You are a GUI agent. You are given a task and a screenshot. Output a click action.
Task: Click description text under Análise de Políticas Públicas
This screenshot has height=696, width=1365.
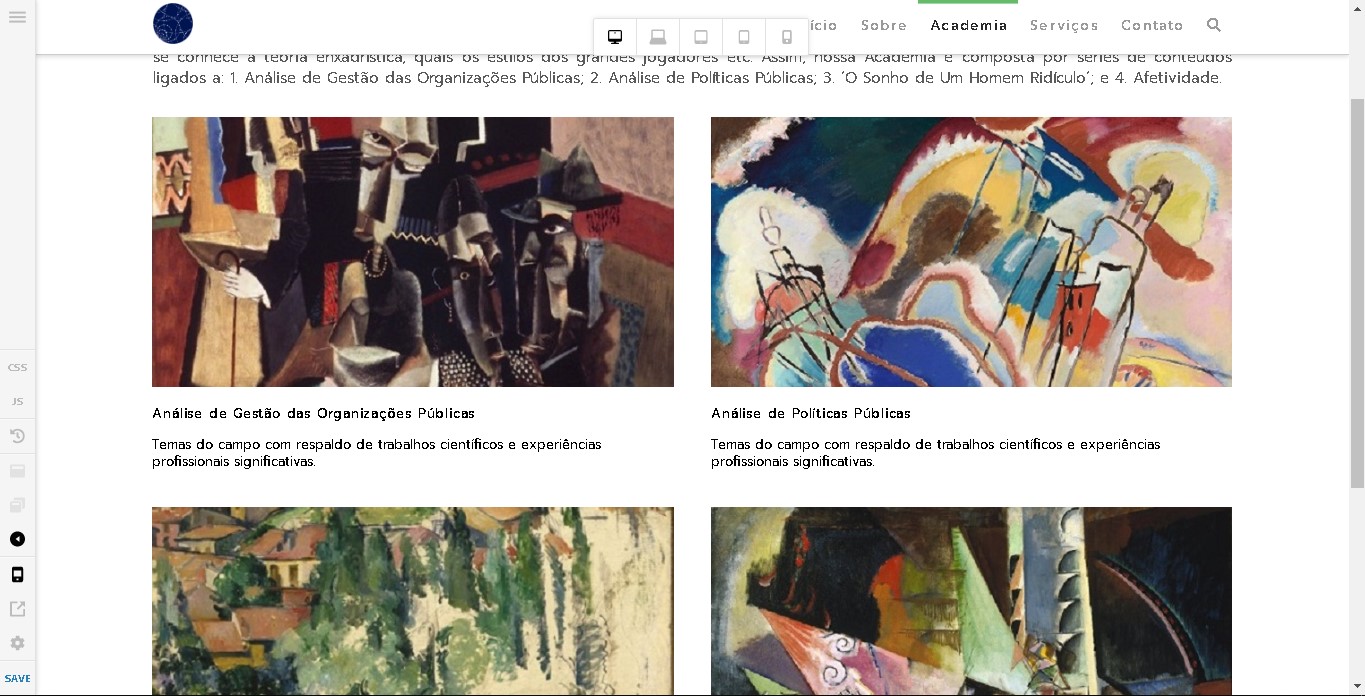tap(936, 453)
